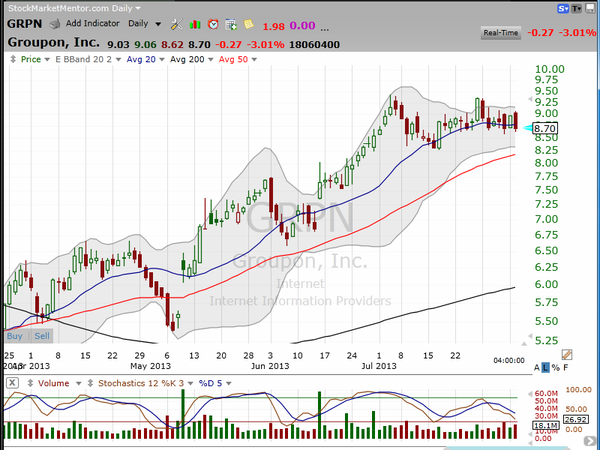Open the StockMarketMentor.com Daily title dropdown
The image size is (600, 450).
(138, 8)
